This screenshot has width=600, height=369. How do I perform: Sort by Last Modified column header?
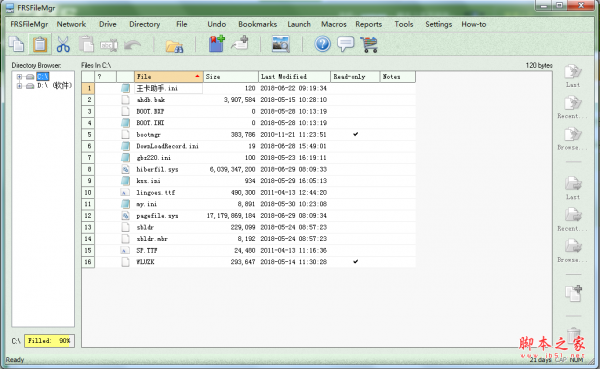[294, 77]
